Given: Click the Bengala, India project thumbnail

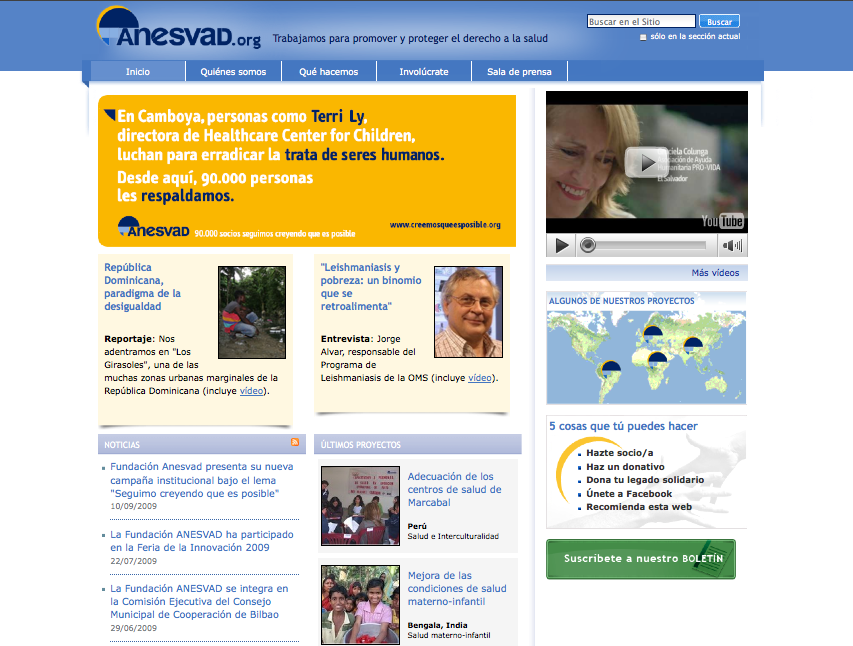Looking at the screenshot, I should click(361, 605).
